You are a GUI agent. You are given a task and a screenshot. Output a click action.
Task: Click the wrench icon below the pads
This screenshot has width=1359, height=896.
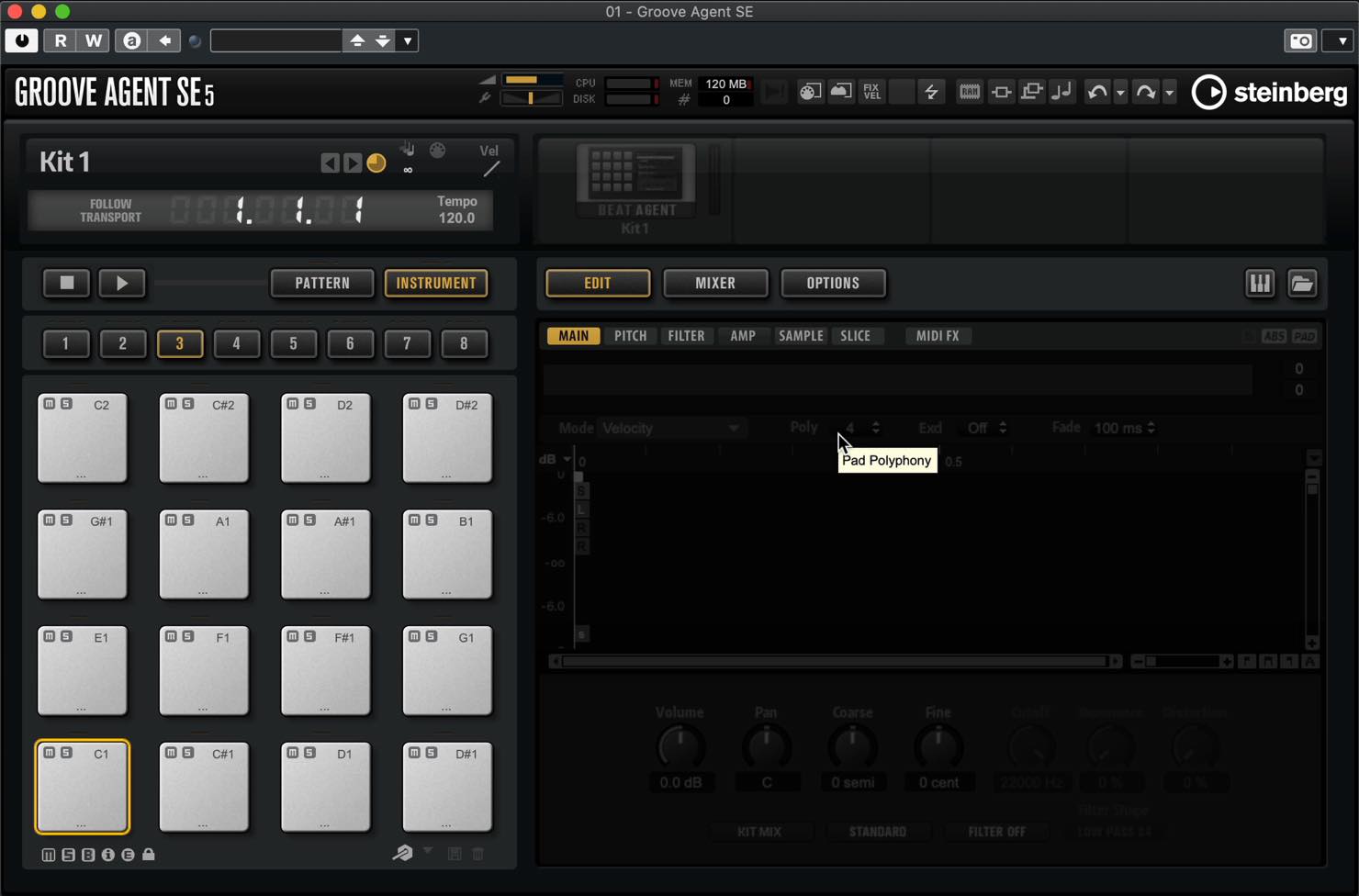[402, 854]
